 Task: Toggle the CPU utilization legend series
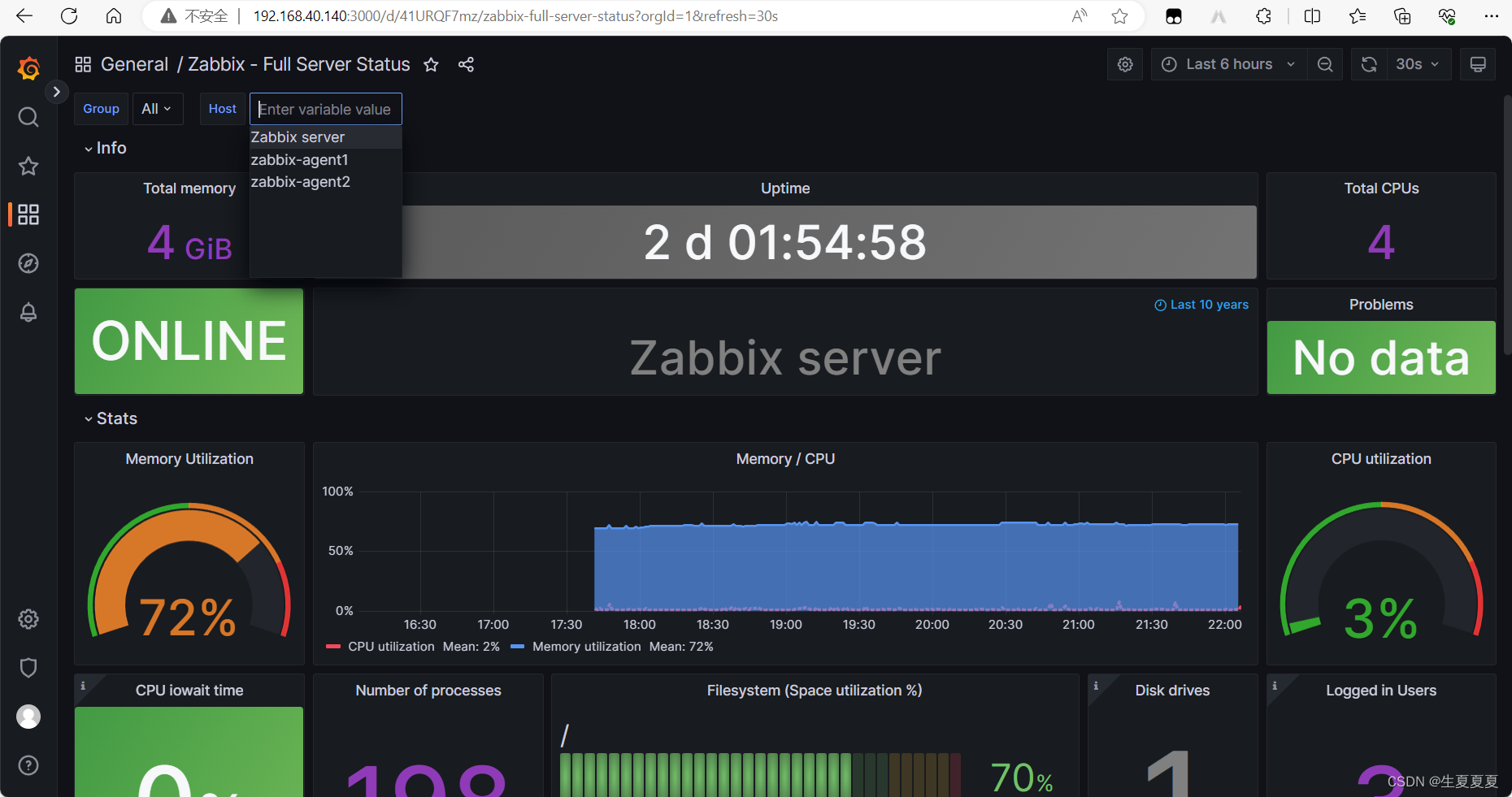pyautogui.click(x=391, y=647)
